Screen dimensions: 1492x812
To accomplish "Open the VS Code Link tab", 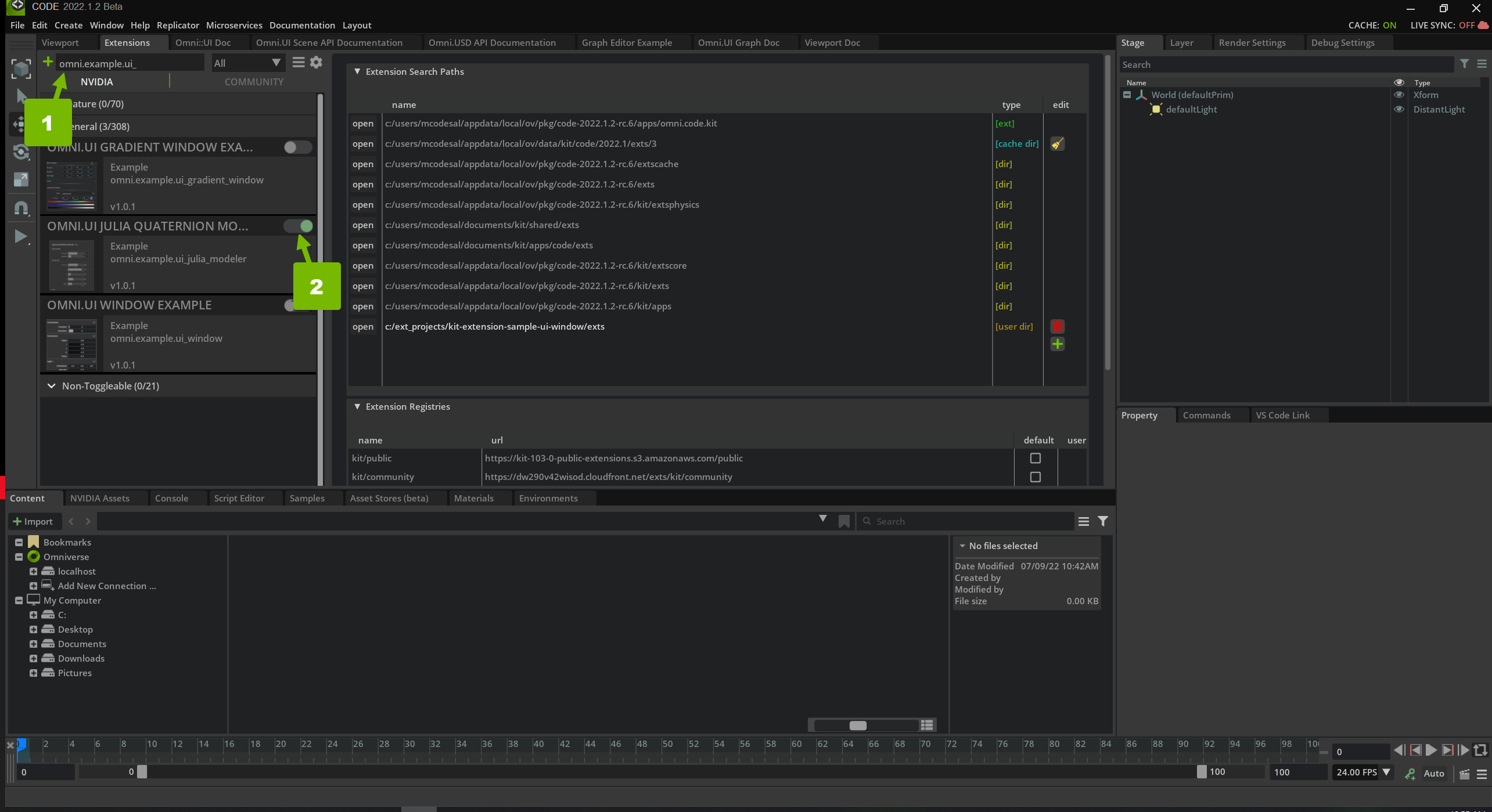I will pyautogui.click(x=1282, y=416).
